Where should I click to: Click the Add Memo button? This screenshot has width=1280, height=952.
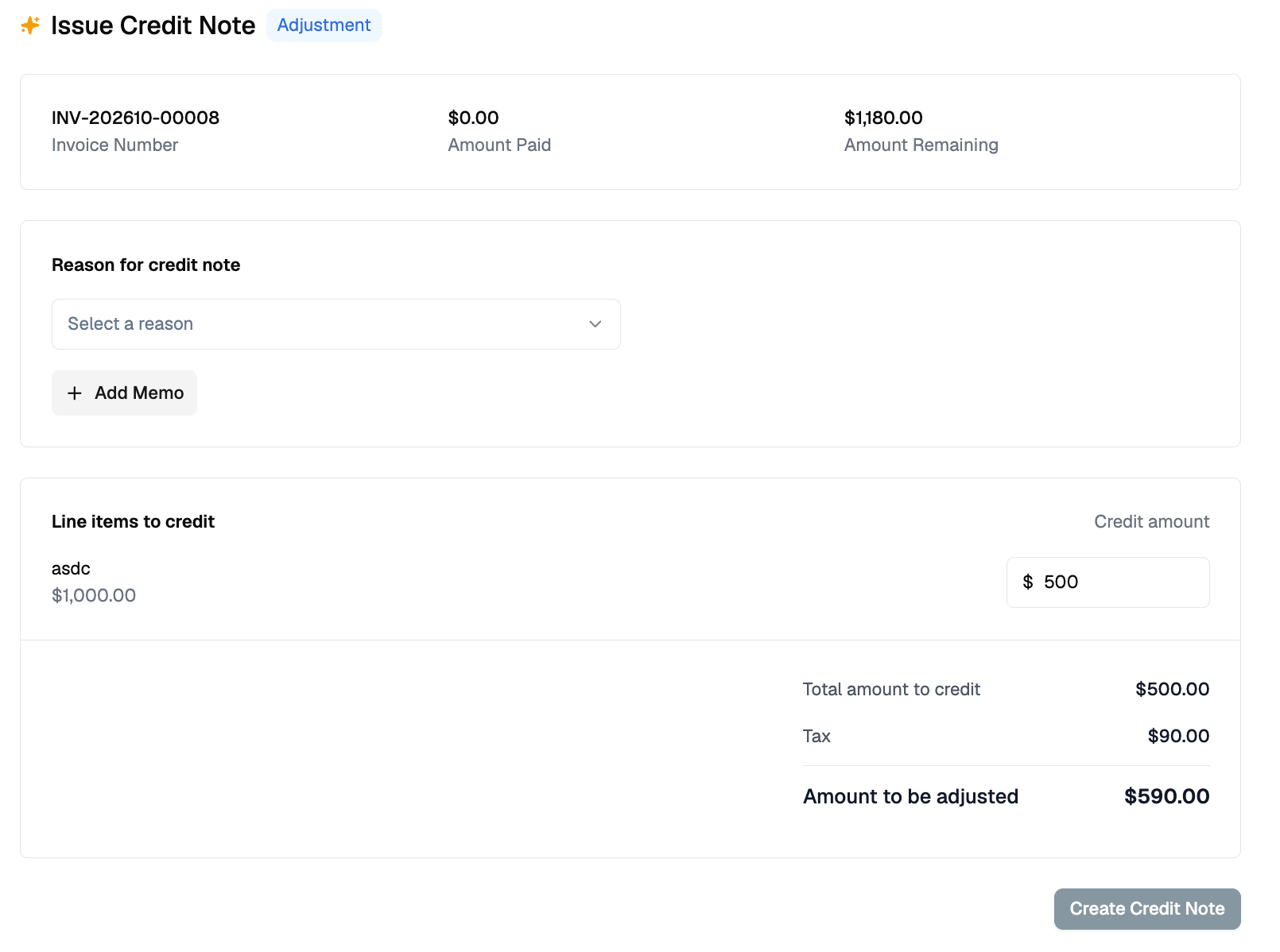[124, 393]
